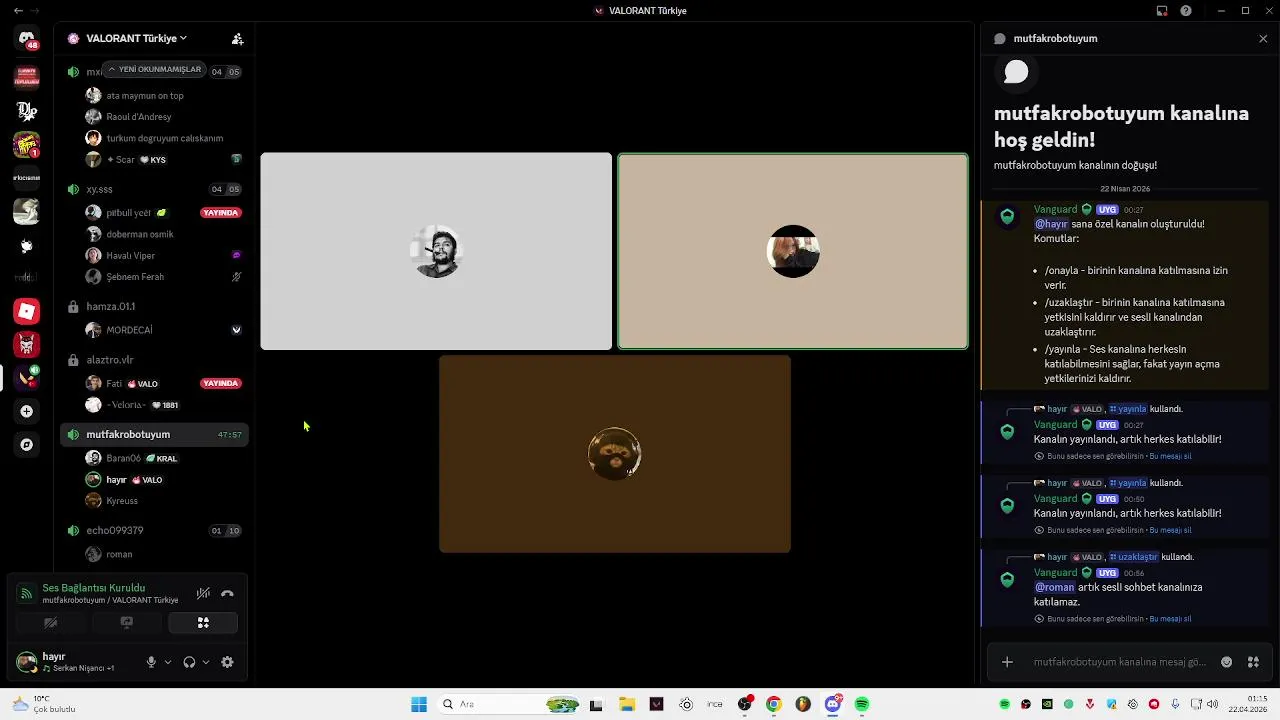Click 'Bu mesajı sil' under 00:56 message
Viewport: 1280px width, 720px height.
coord(1170,619)
